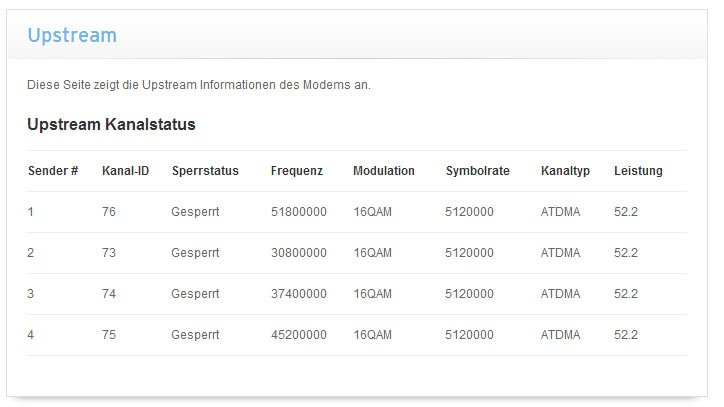Click Kanal-ID 74 cell
This screenshot has width=724, height=407.
[x=109, y=294]
